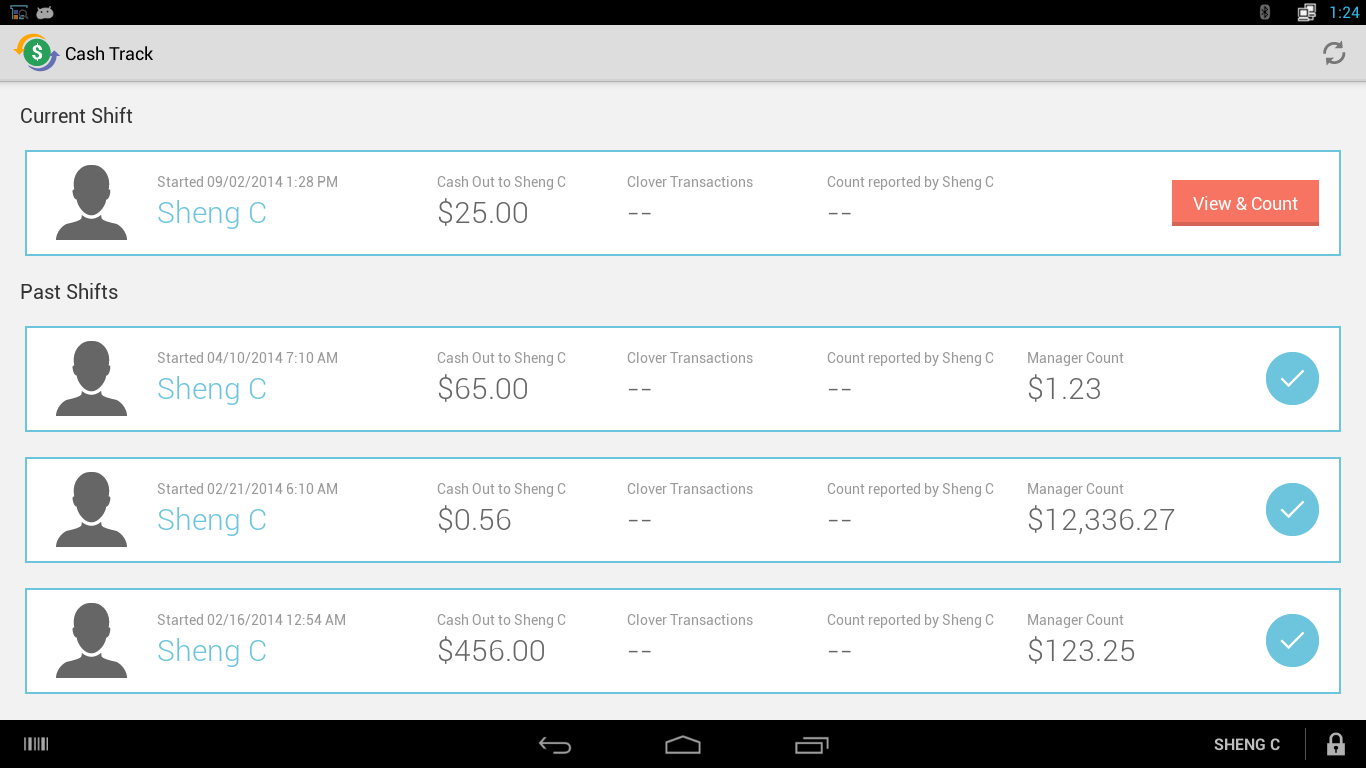Select the $12,336.27 manager count amount
1366x768 pixels.
click(1100, 520)
